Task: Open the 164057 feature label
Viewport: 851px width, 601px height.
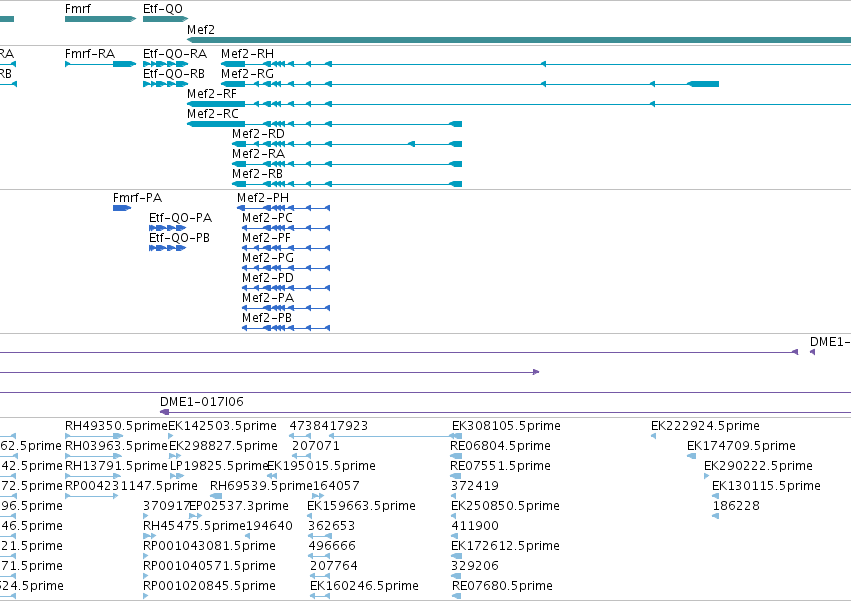Action: point(336,486)
